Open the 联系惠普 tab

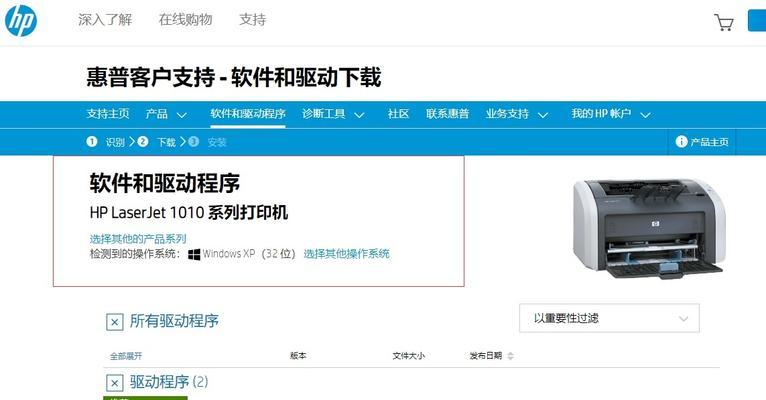[447, 114]
